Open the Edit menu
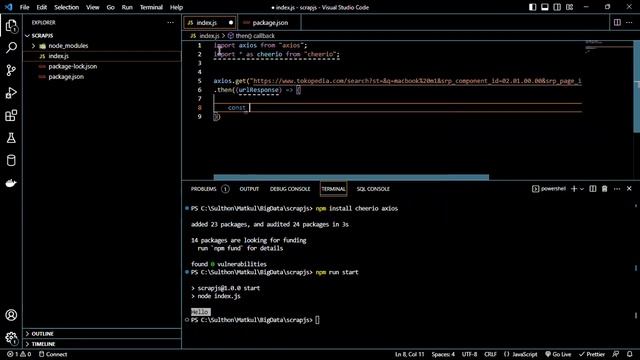The height and width of the screenshot is (360, 640). pyautogui.click(x=42, y=7)
